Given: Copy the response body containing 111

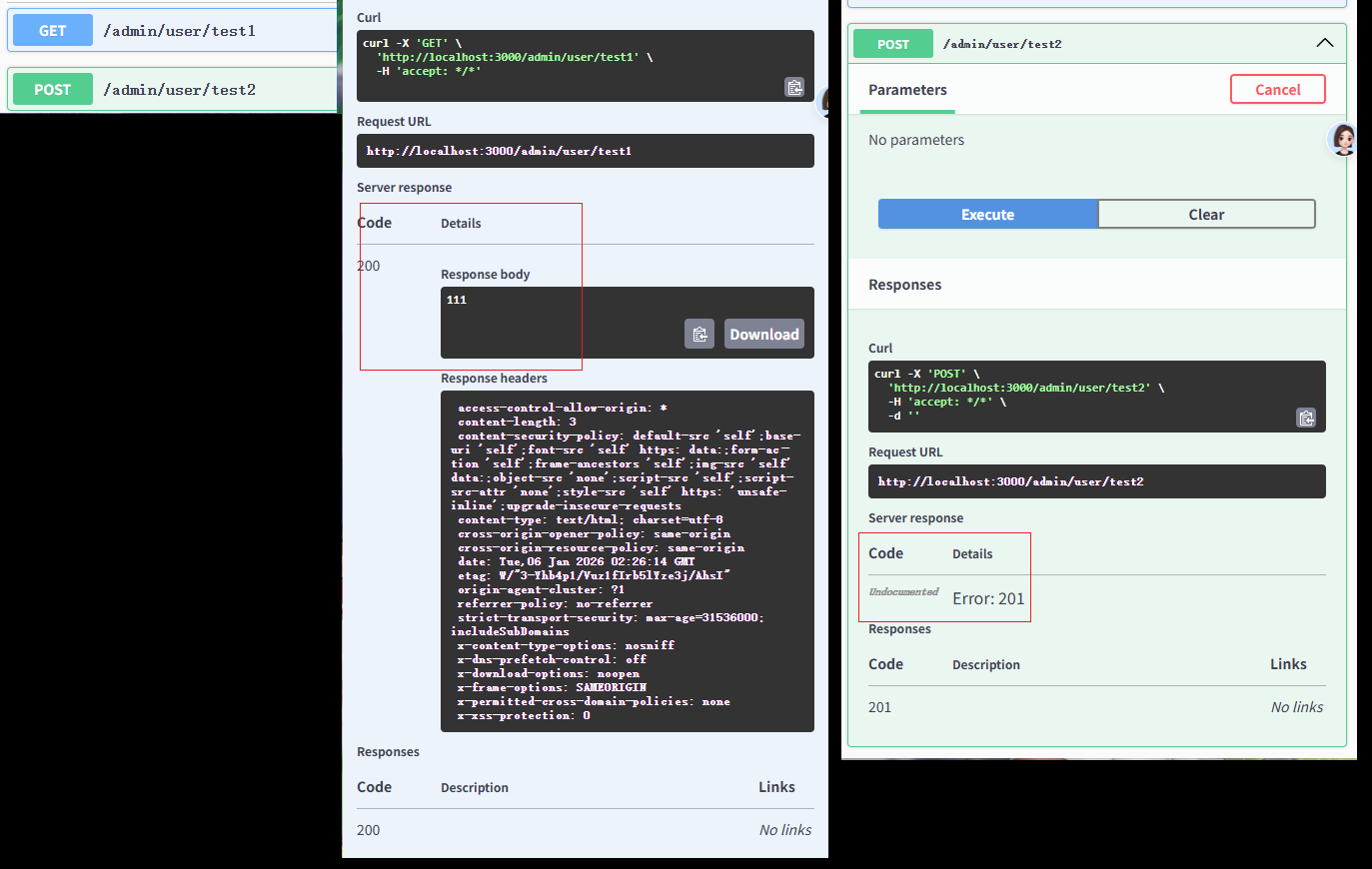Looking at the screenshot, I should point(699,334).
